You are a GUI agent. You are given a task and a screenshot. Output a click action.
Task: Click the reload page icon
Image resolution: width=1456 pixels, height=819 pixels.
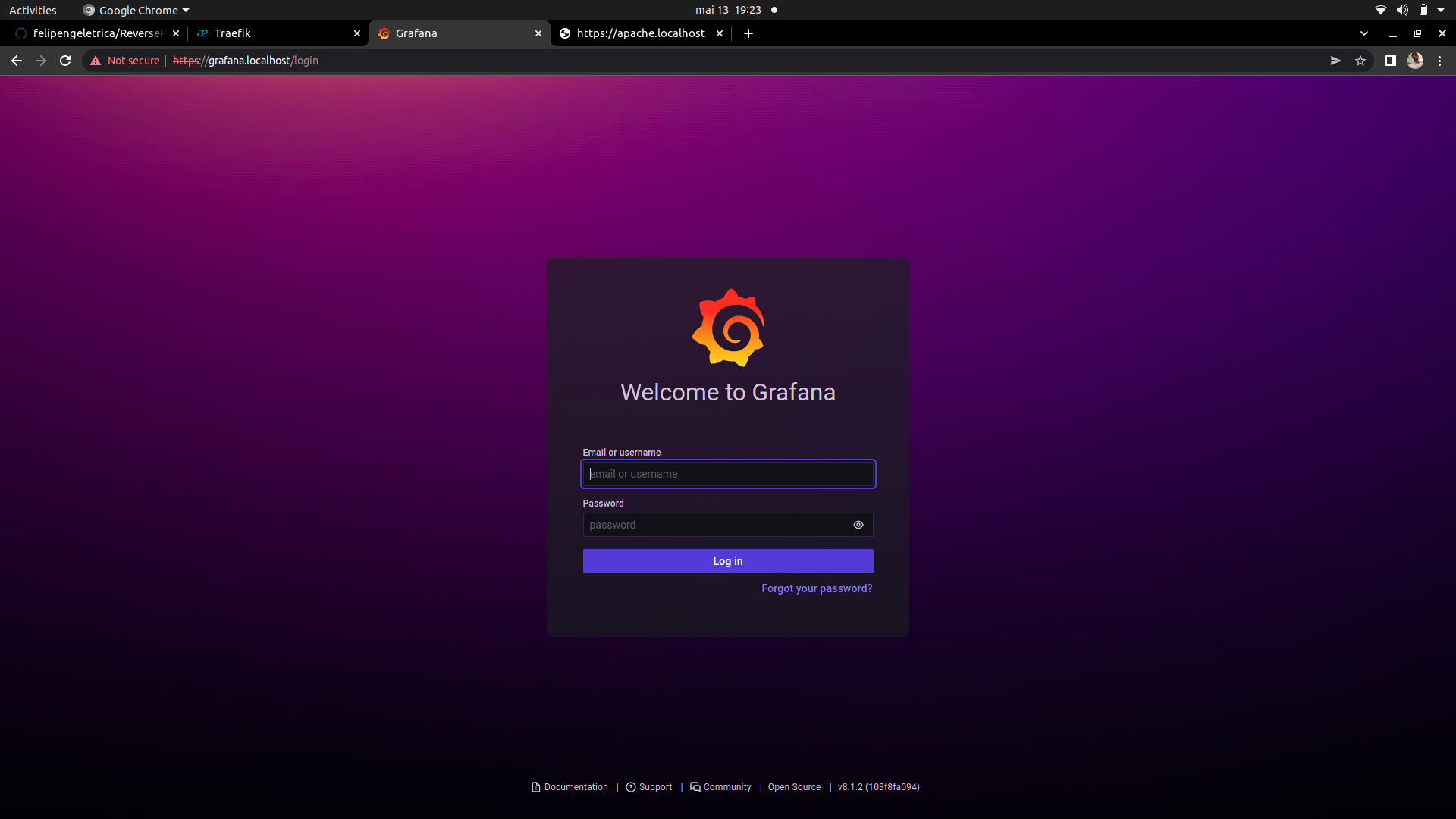click(65, 61)
